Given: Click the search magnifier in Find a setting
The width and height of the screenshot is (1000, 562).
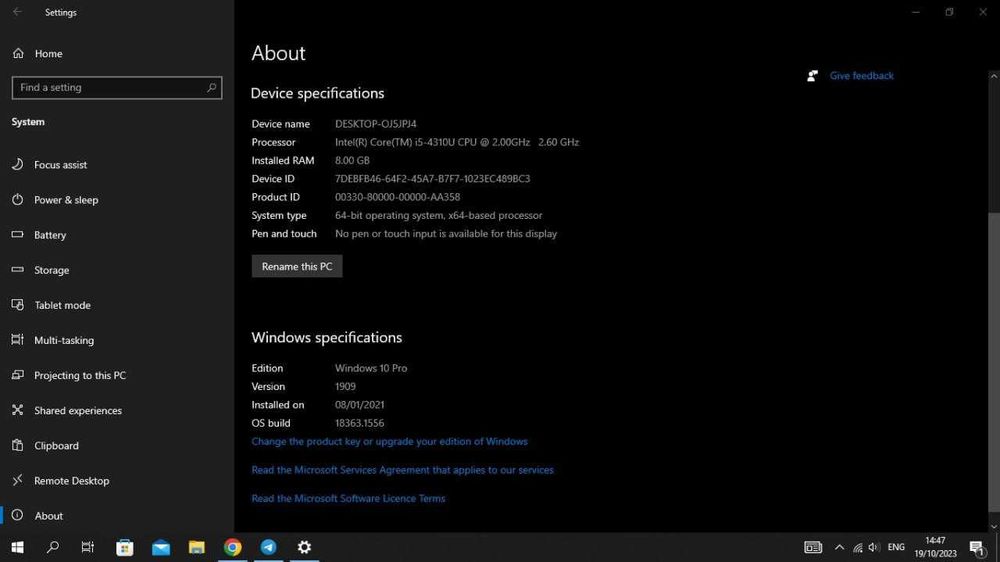Looking at the screenshot, I should click(x=211, y=87).
